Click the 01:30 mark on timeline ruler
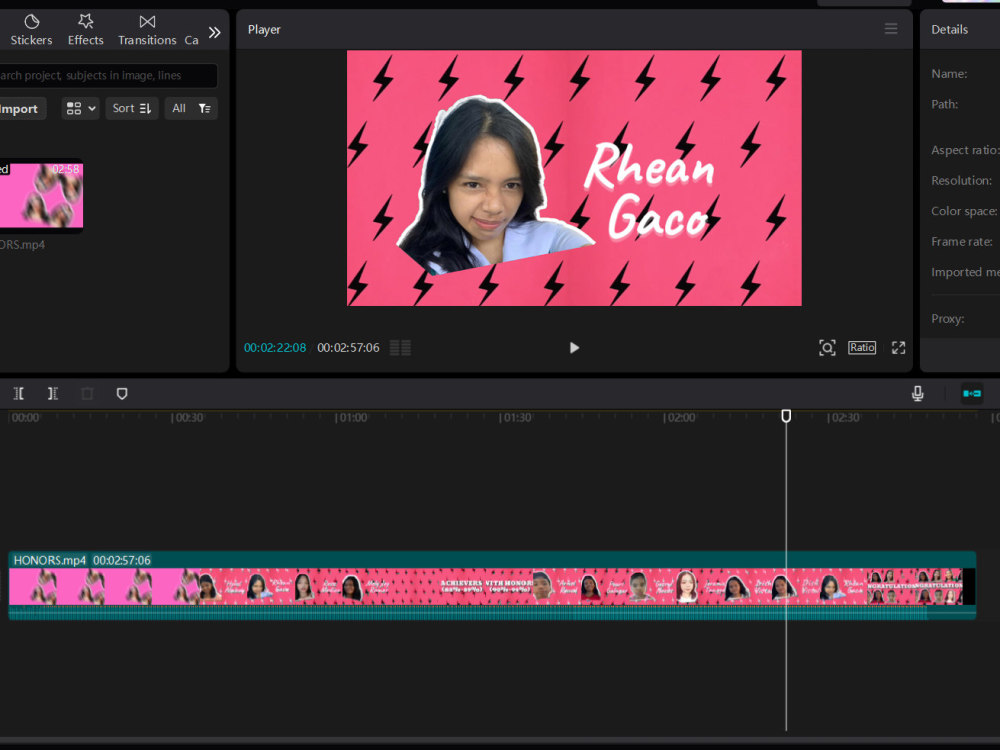This screenshot has height=750, width=1000. (x=515, y=418)
